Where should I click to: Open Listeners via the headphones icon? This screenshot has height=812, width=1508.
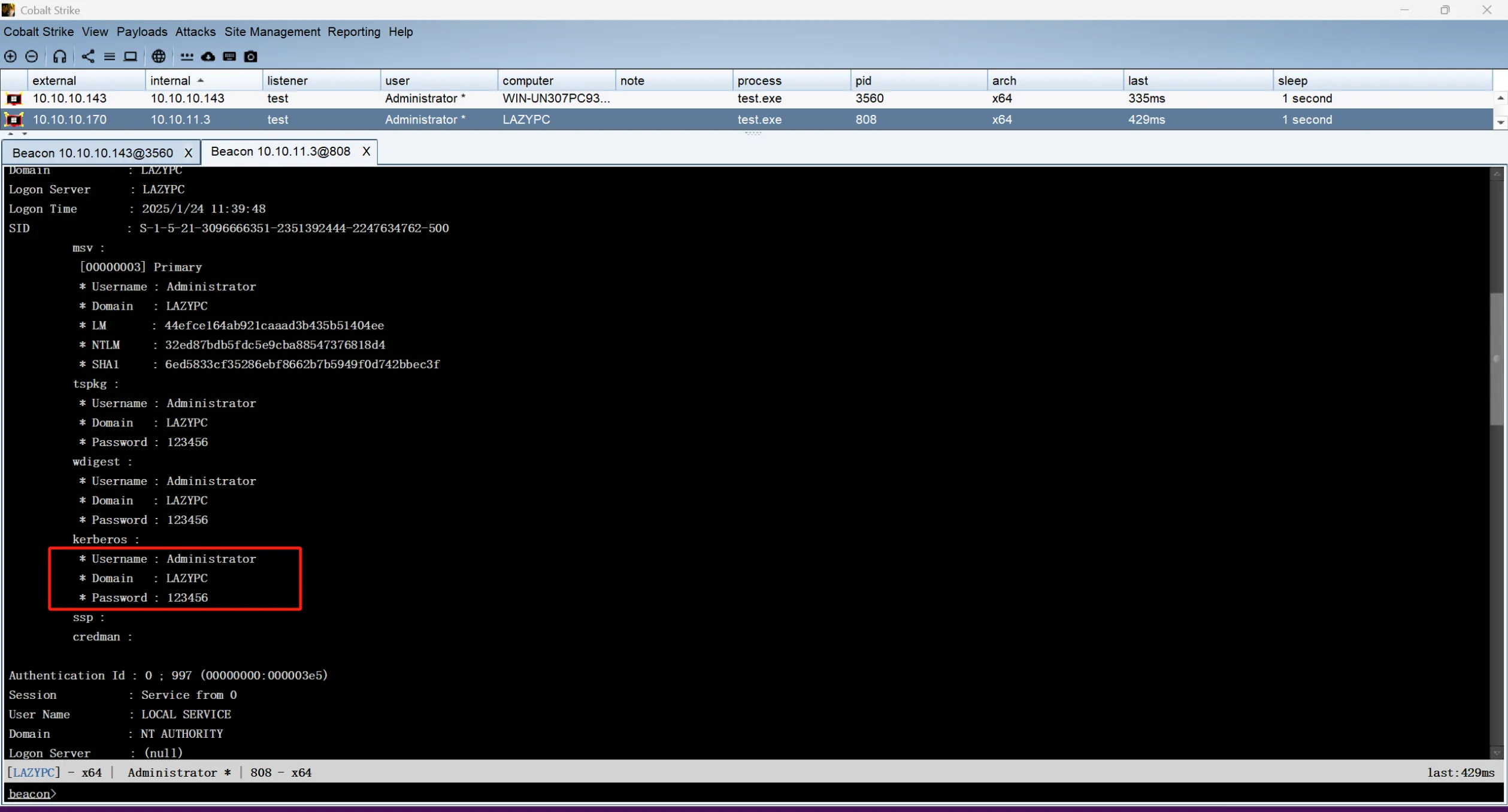(59, 56)
